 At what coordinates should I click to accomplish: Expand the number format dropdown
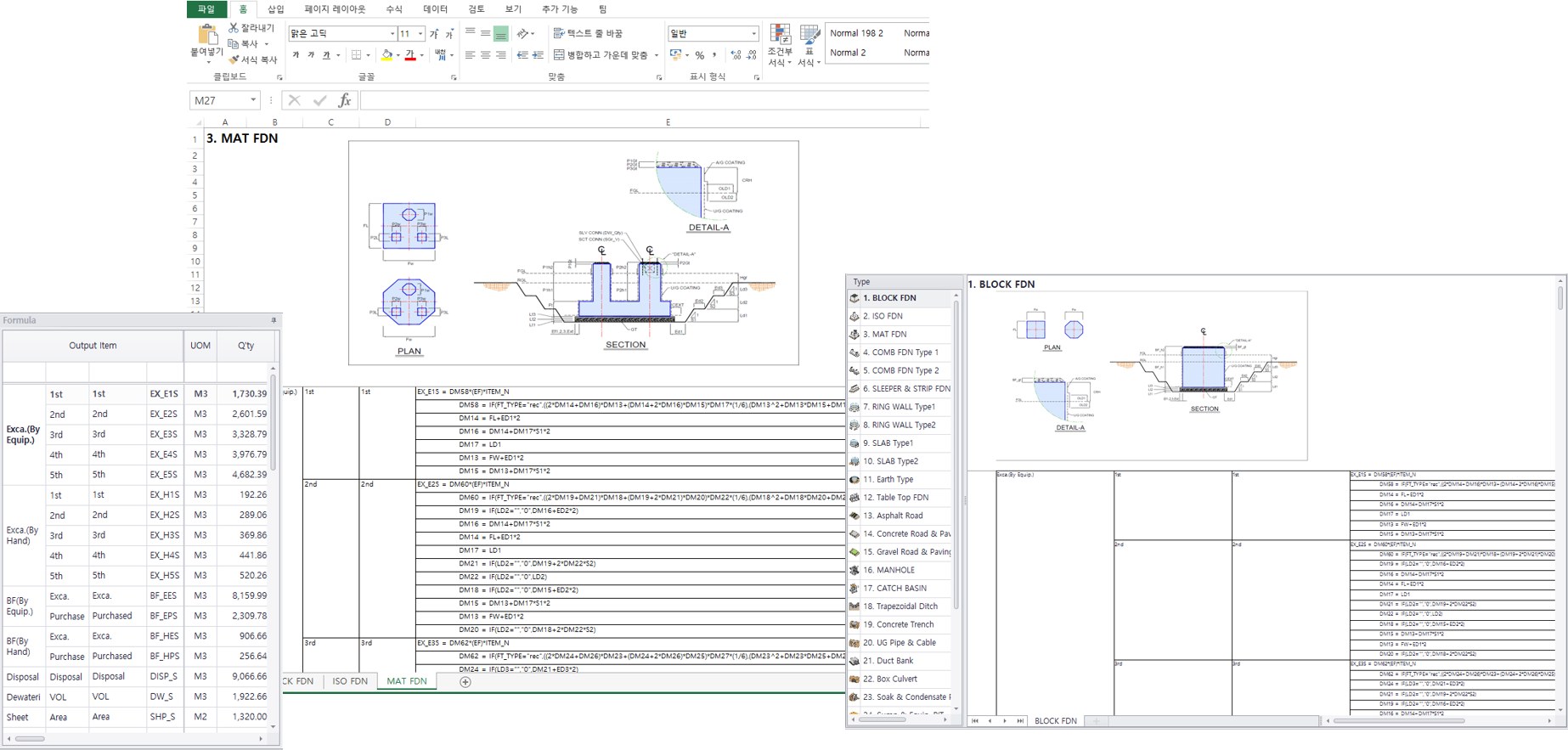753,34
